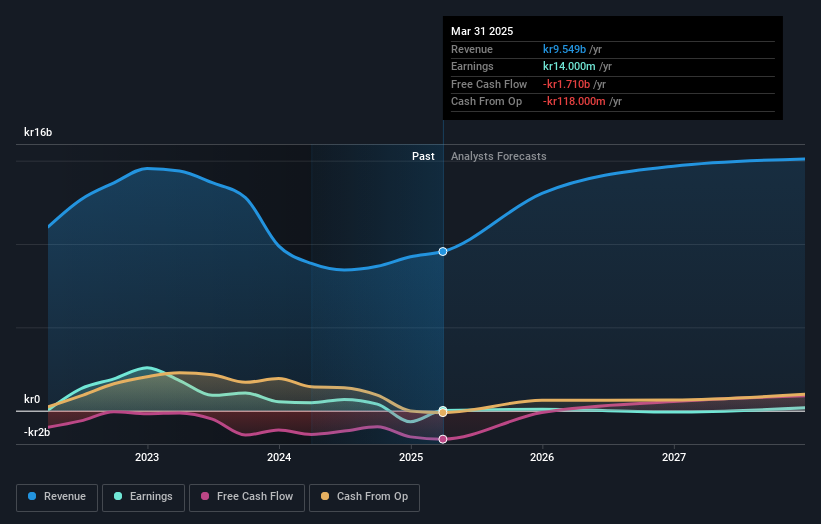Click the 2025 x-axis label

(x=411, y=458)
